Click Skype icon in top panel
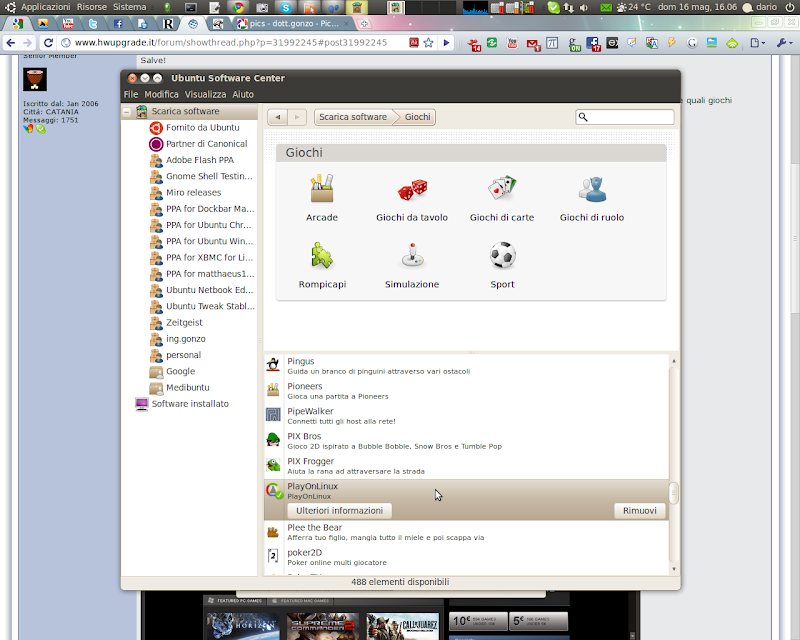The height and width of the screenshot is (640, 800). (x=286, y=7)
